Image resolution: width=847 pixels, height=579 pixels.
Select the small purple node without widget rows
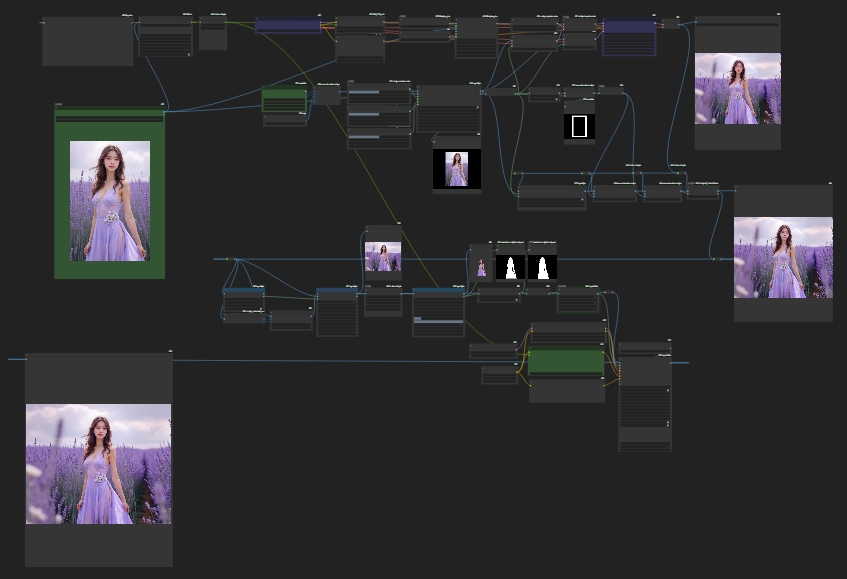(287, 25)
